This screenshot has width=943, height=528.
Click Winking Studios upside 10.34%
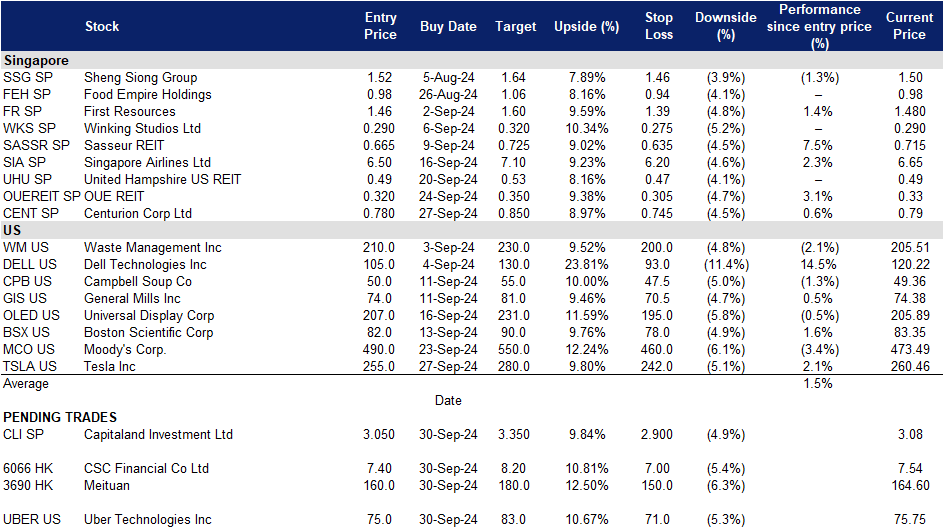(586, 129)
